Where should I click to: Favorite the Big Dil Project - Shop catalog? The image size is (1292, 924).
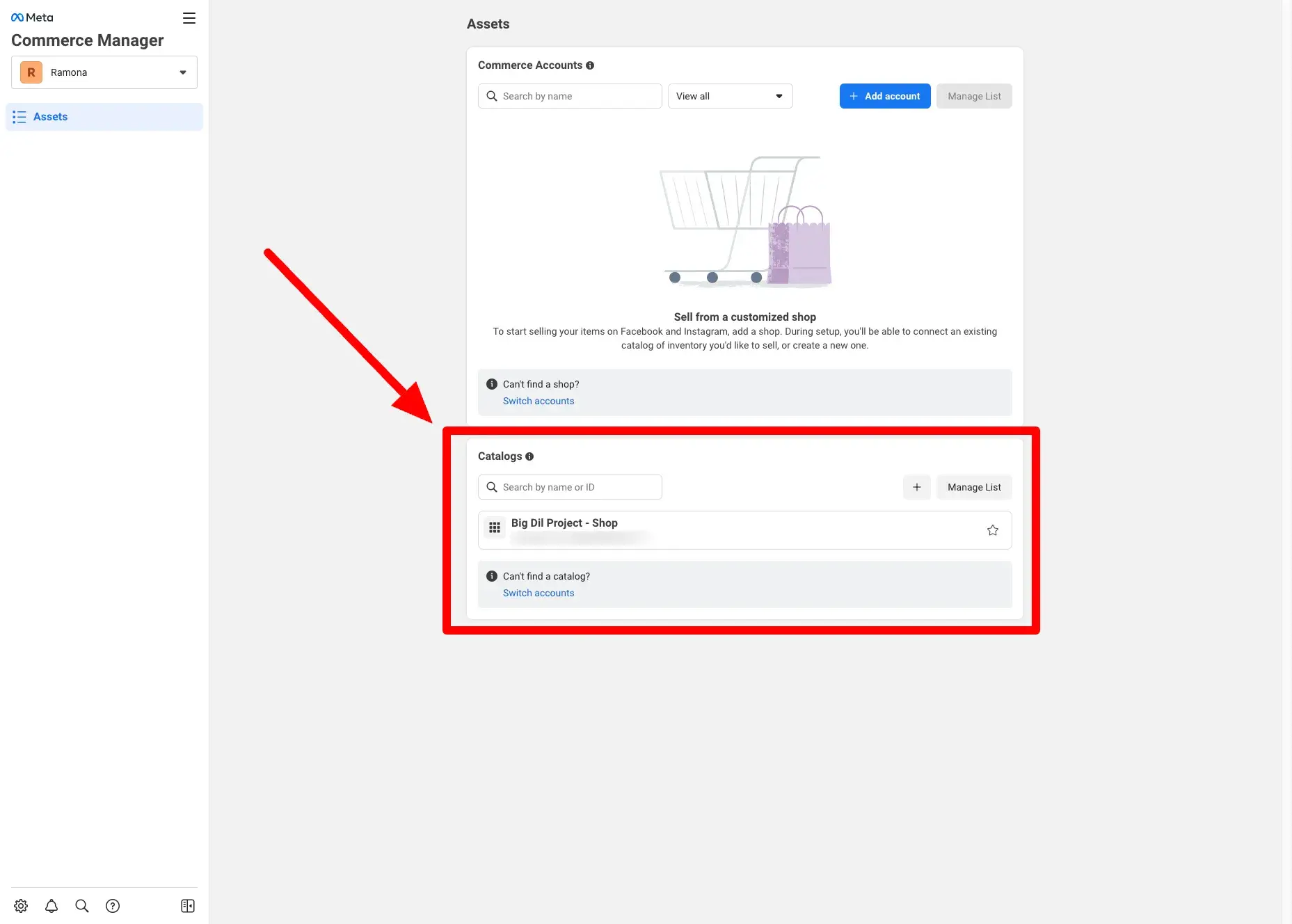point(993,530)
